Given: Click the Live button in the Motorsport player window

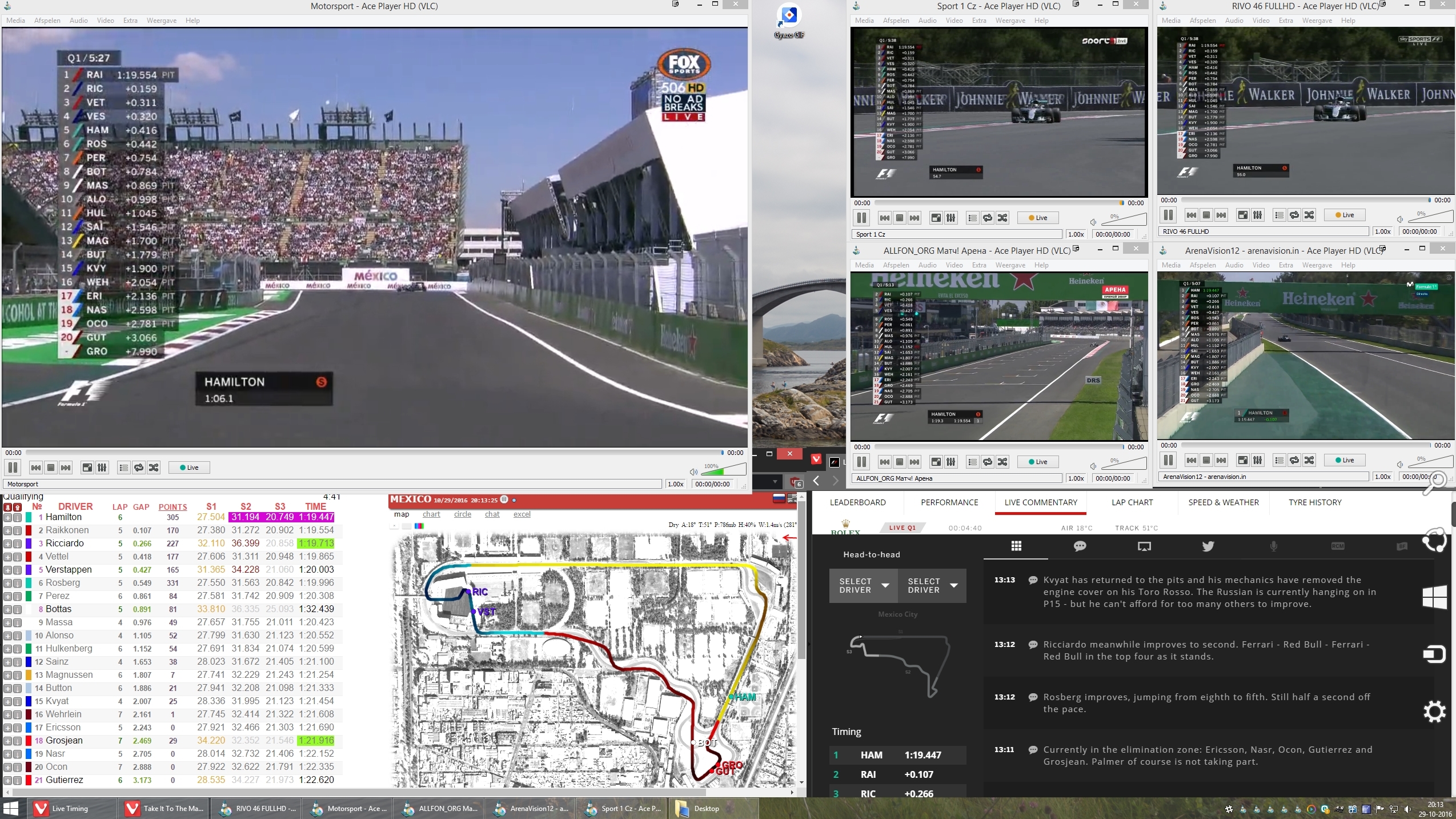Looking at the screenshot, I should (x=189, y=468).
